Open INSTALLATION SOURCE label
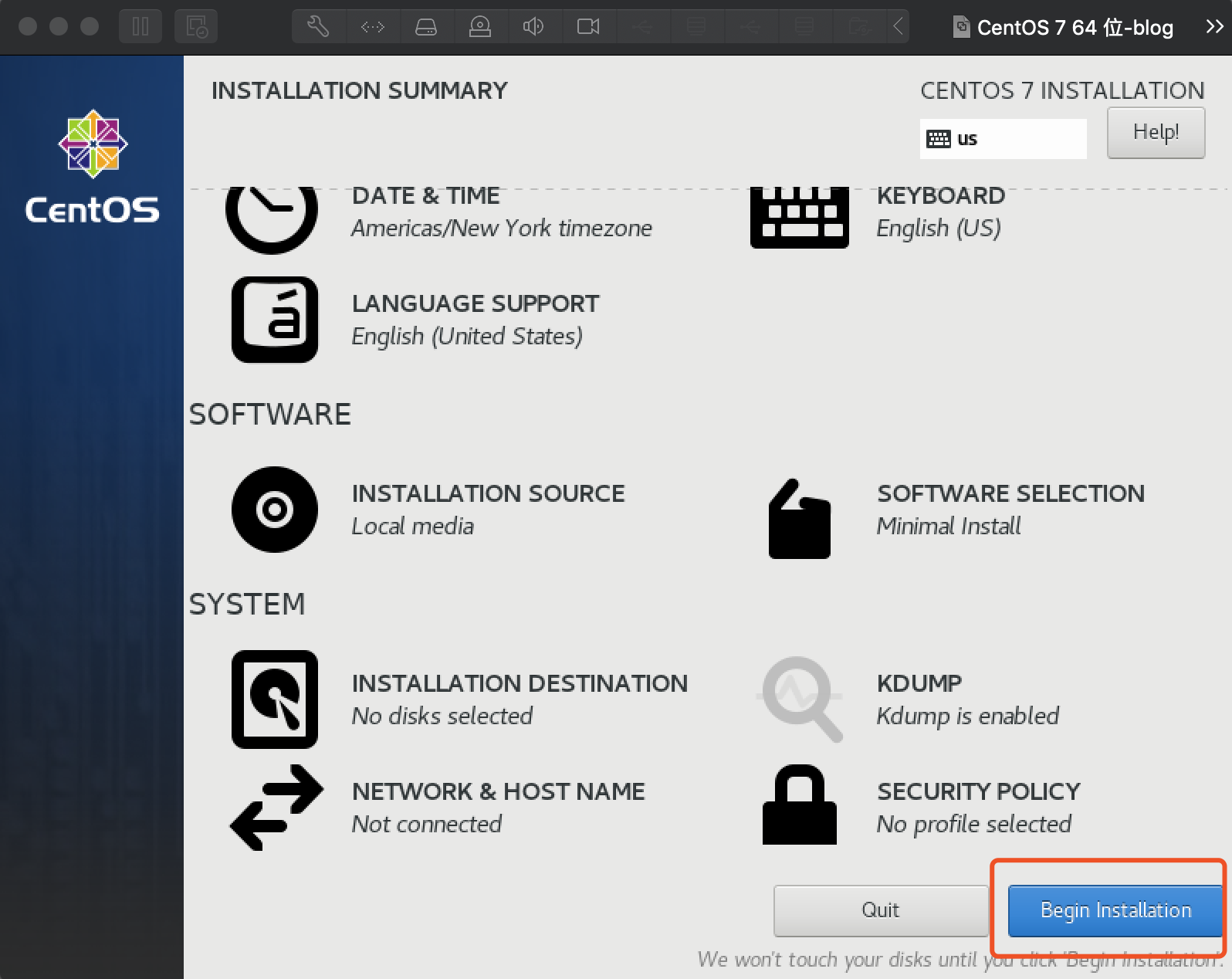1232x979 pixels. (489, 493)
